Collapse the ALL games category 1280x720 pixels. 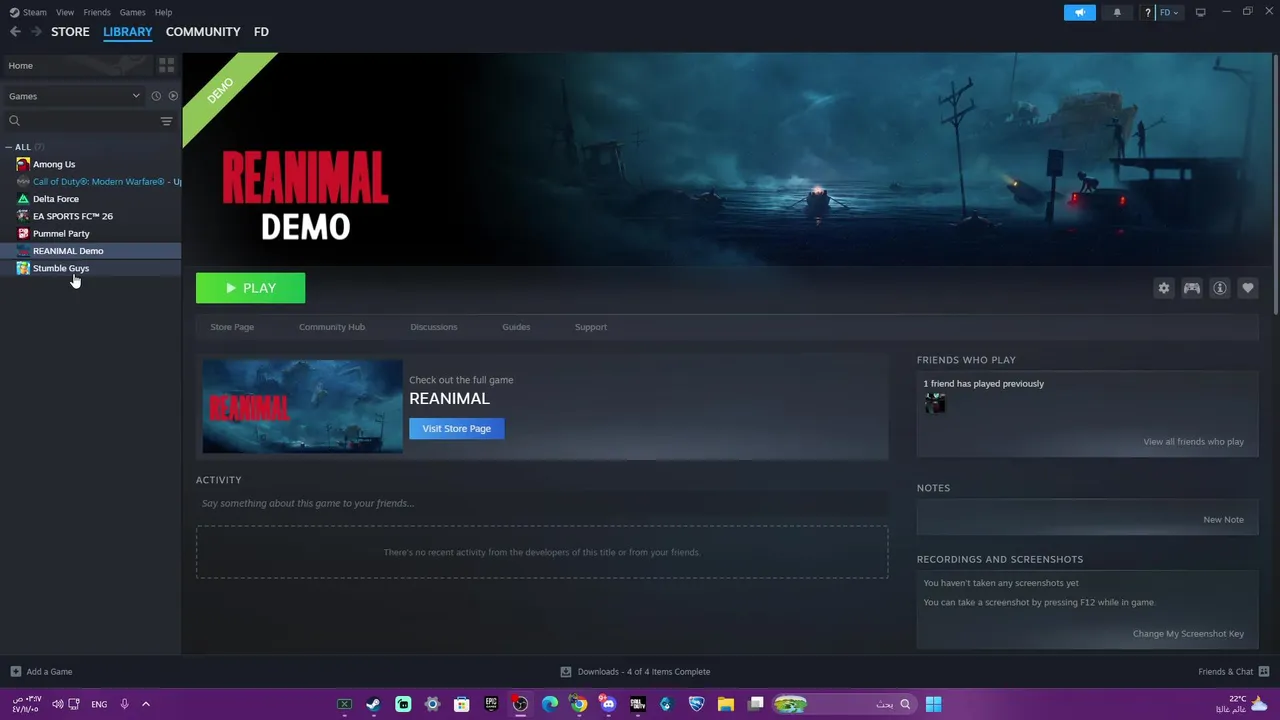coord(9,147)
